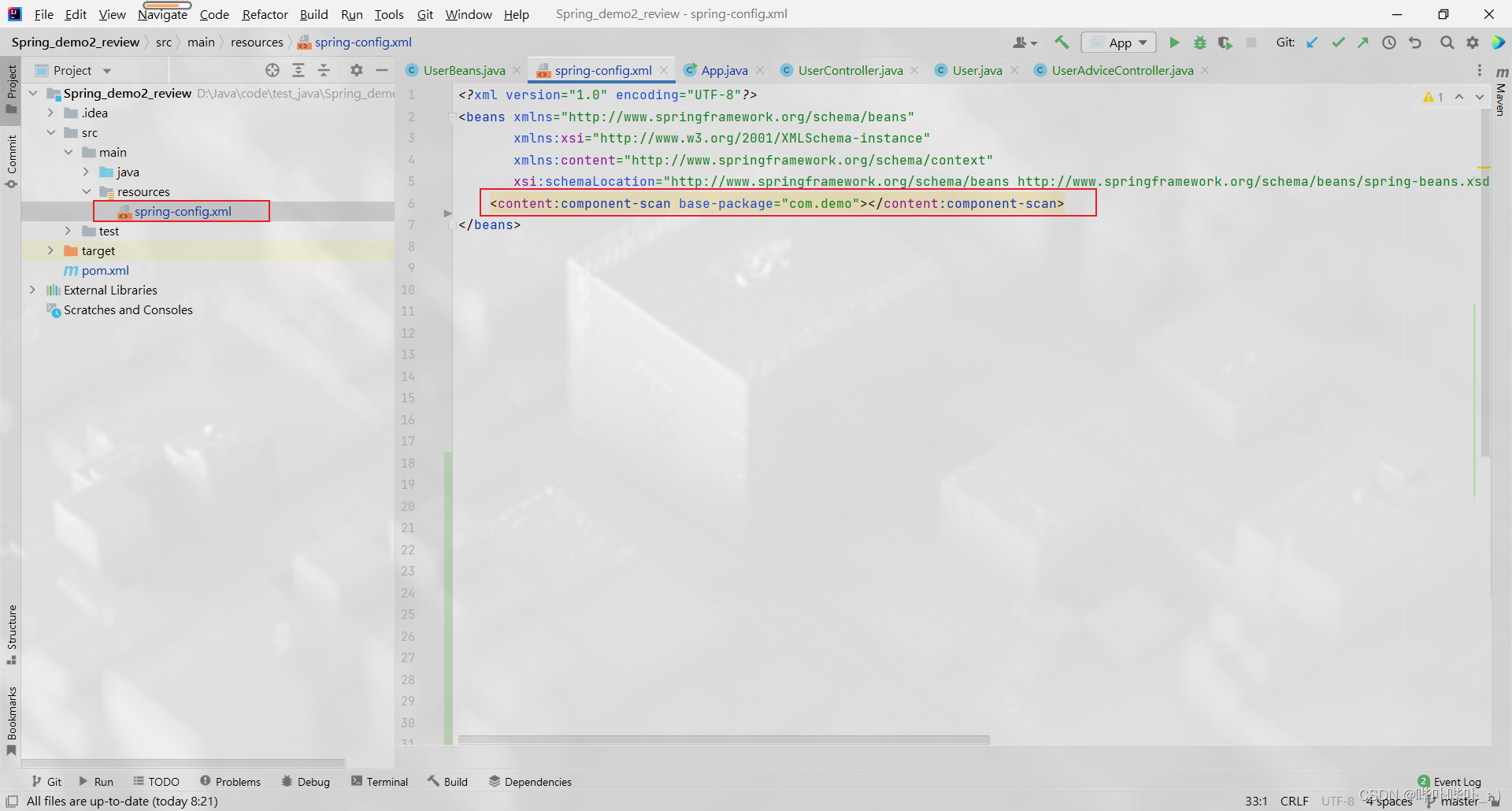The width and height of the screenshot is (1512, 811).
Task: Open user account dropdown icon
Action: point(1025,43)
